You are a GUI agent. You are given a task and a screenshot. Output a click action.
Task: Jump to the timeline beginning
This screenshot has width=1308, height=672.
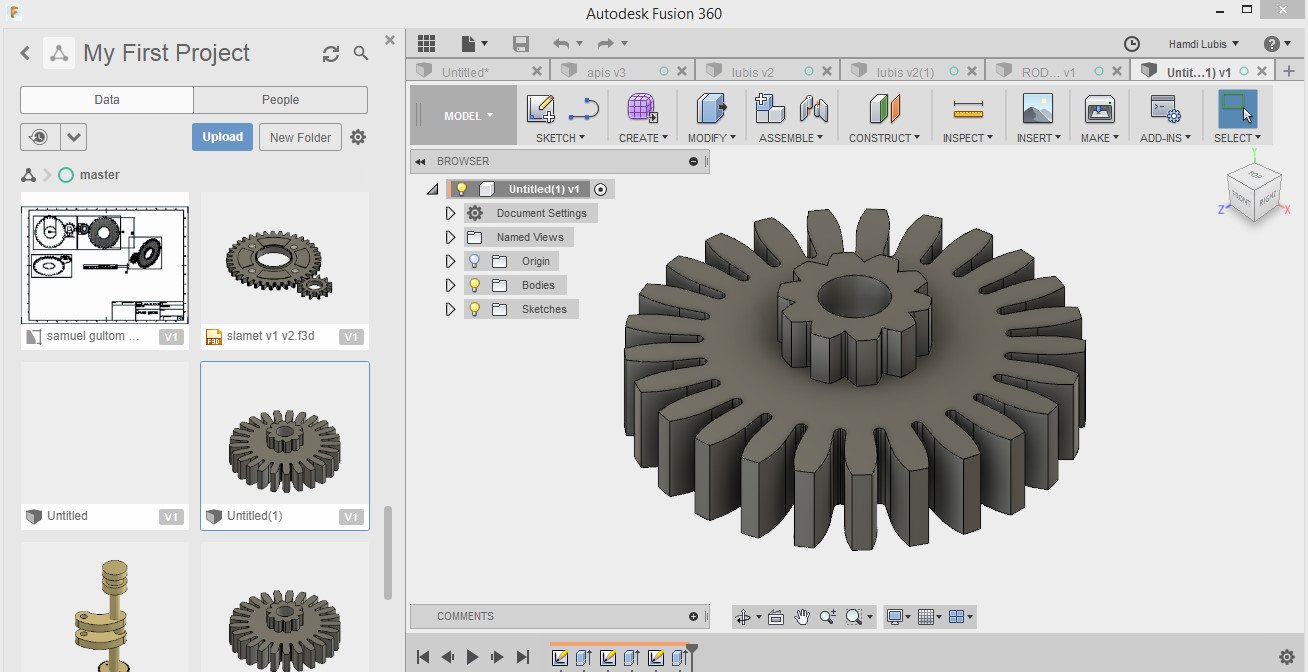[423, 657]
